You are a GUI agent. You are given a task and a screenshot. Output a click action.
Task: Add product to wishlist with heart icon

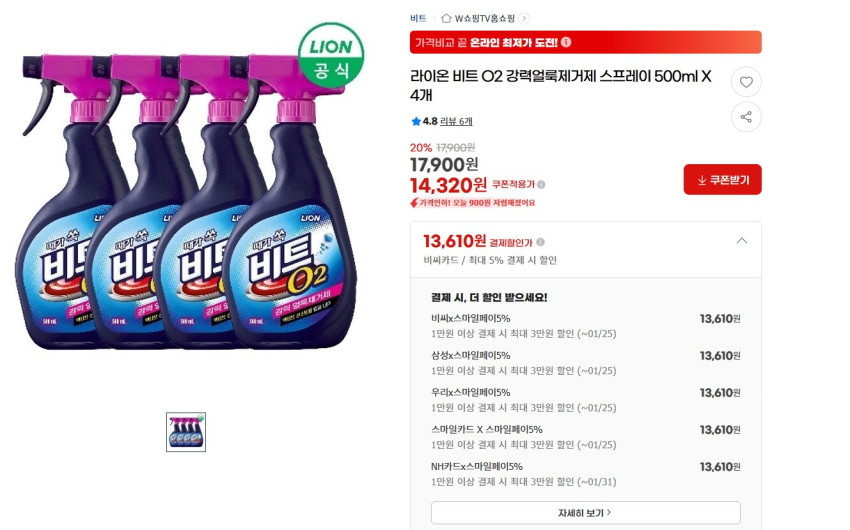coord(746,82)
